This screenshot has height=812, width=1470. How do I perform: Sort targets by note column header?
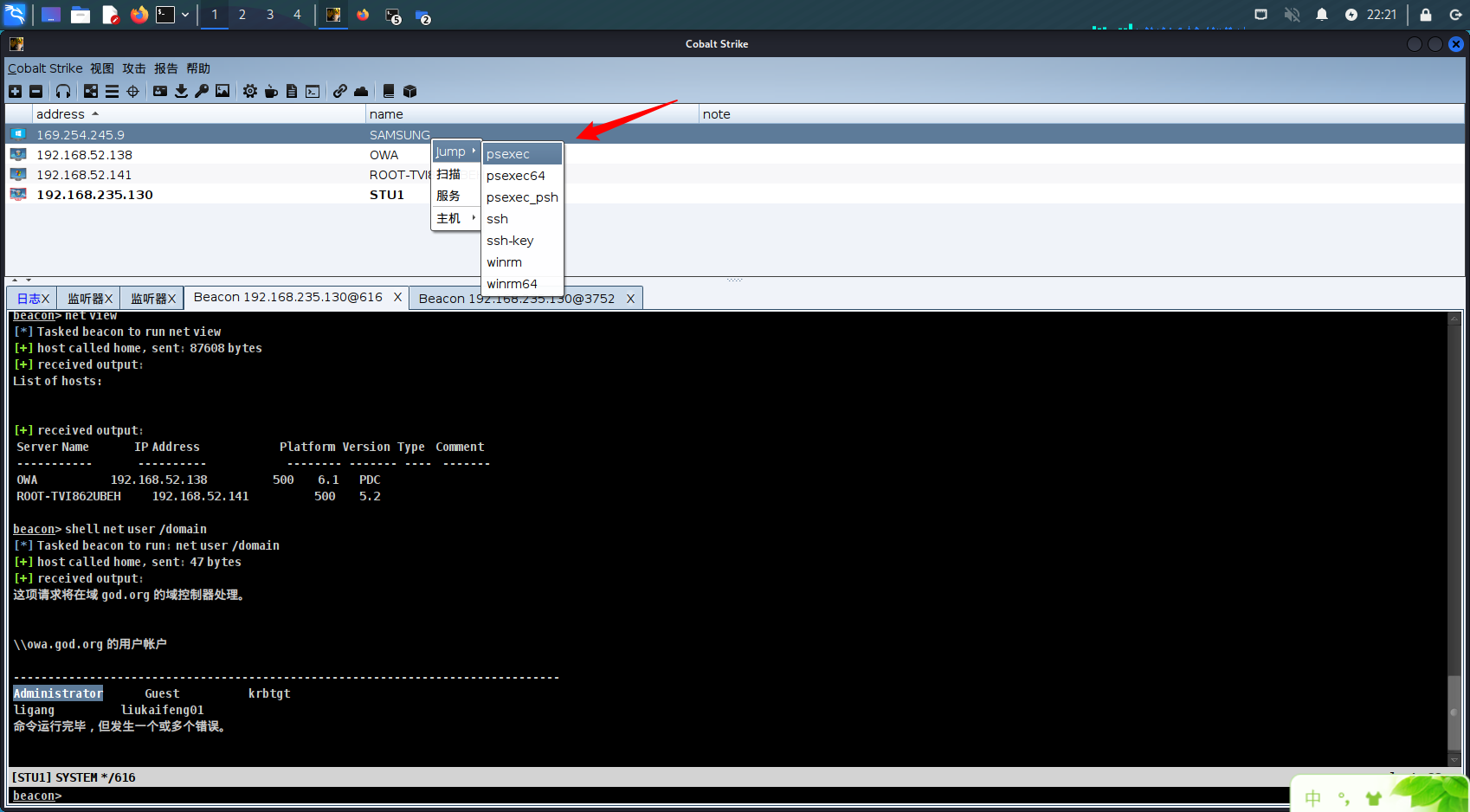click(x=1081, y=114)
